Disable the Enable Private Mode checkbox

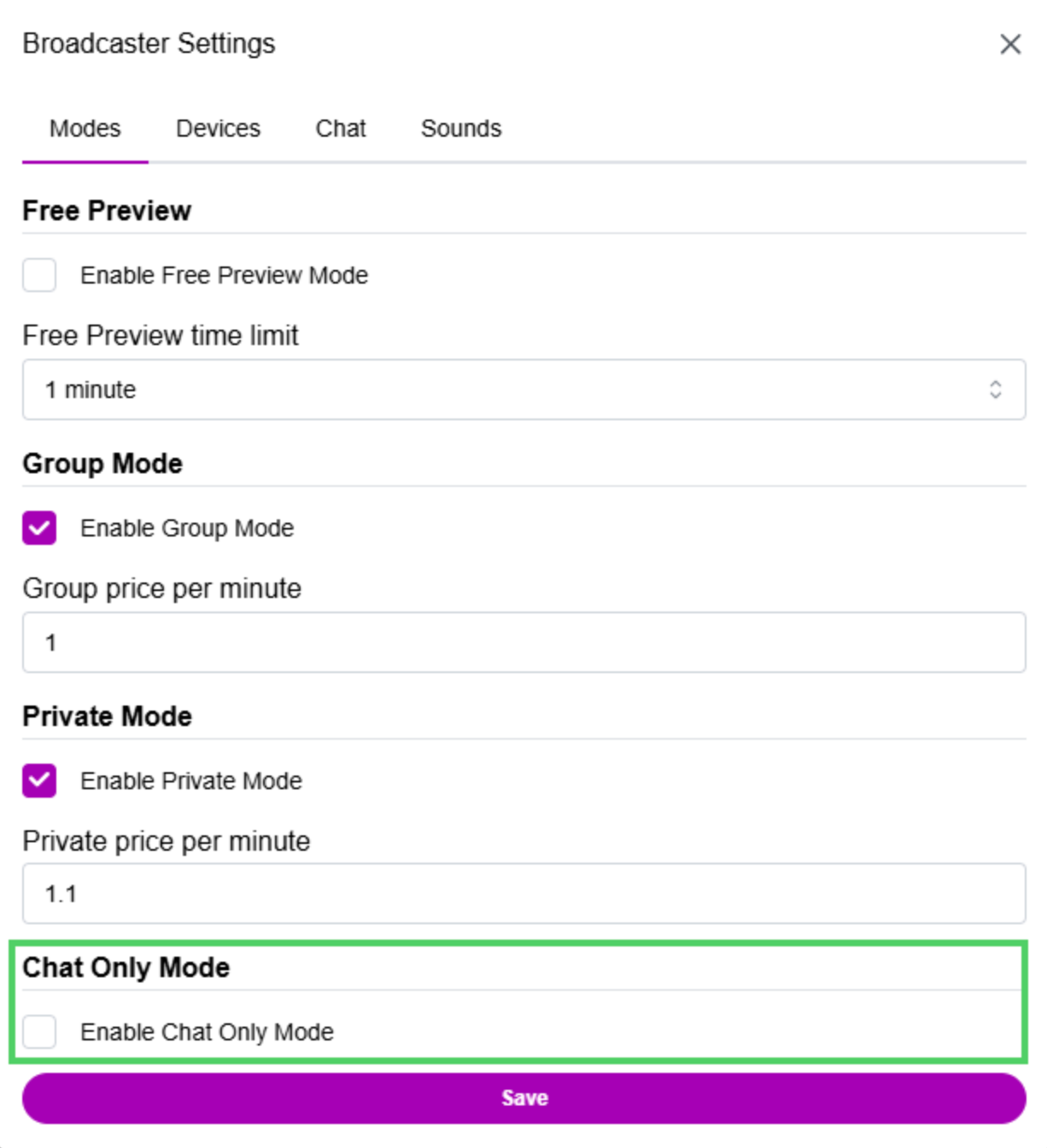[x=39, y=781]
